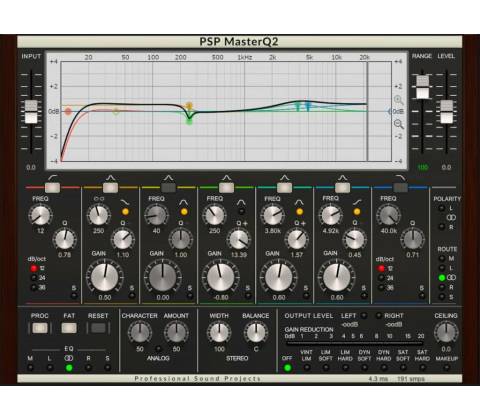
Task: Set ROUTE to M
Action: [x=442, y=258]
